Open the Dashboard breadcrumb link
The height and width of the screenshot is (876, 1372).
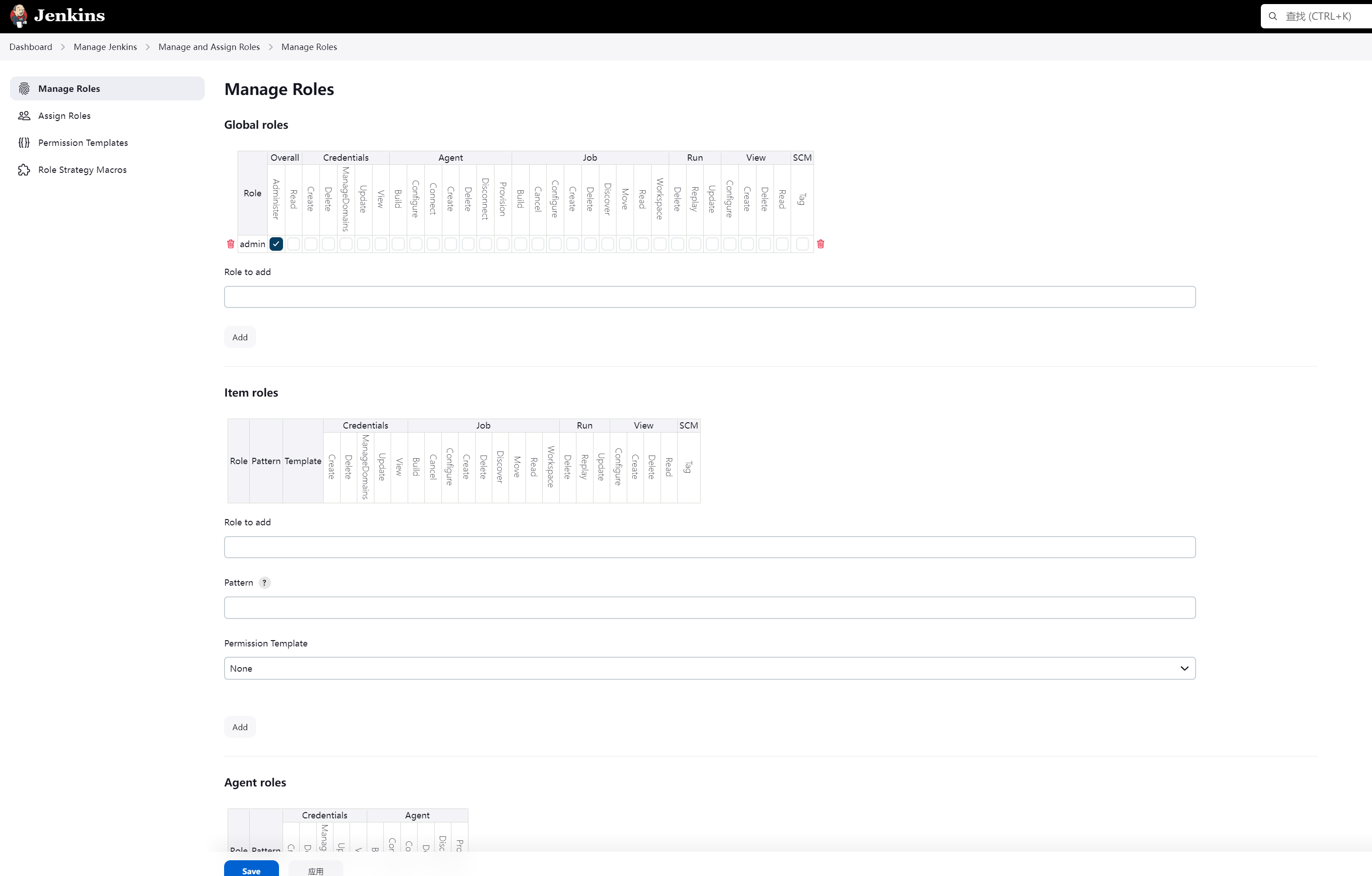[x=31, y=47]
